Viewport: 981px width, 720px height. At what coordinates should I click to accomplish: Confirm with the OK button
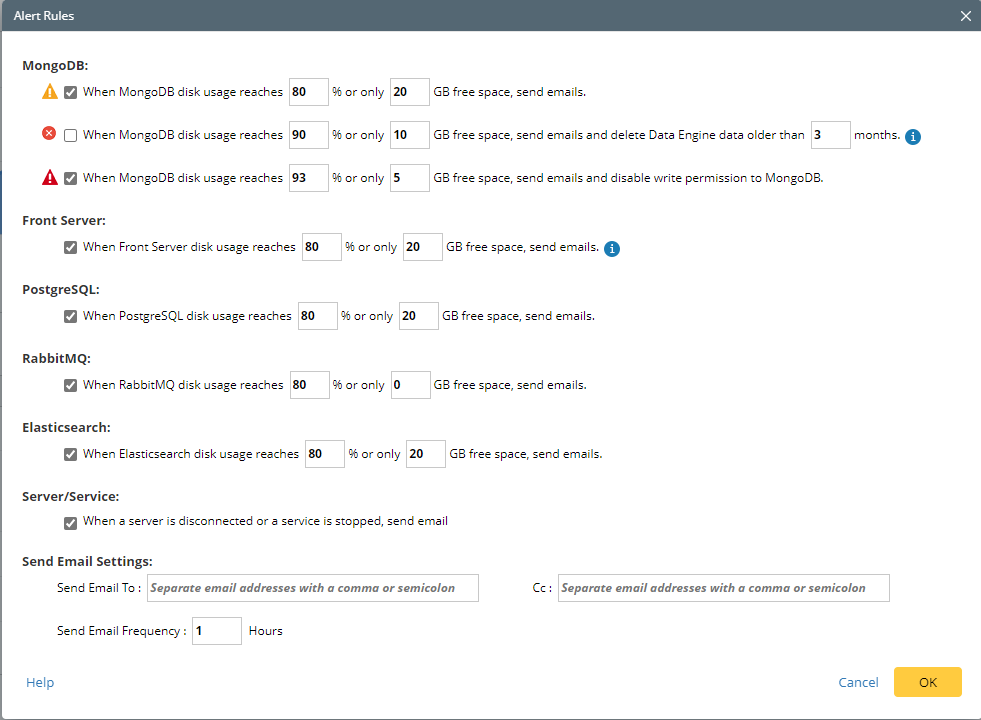coord(927,682)
